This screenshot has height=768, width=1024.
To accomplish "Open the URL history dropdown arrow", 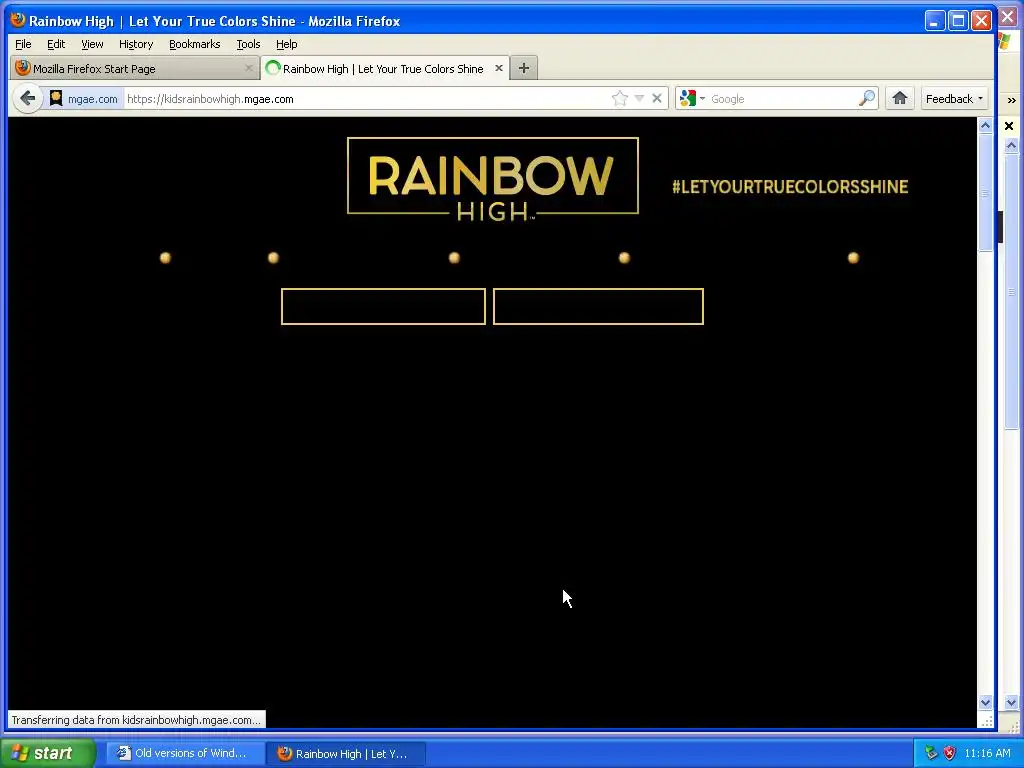I will [x=639, y=99].
